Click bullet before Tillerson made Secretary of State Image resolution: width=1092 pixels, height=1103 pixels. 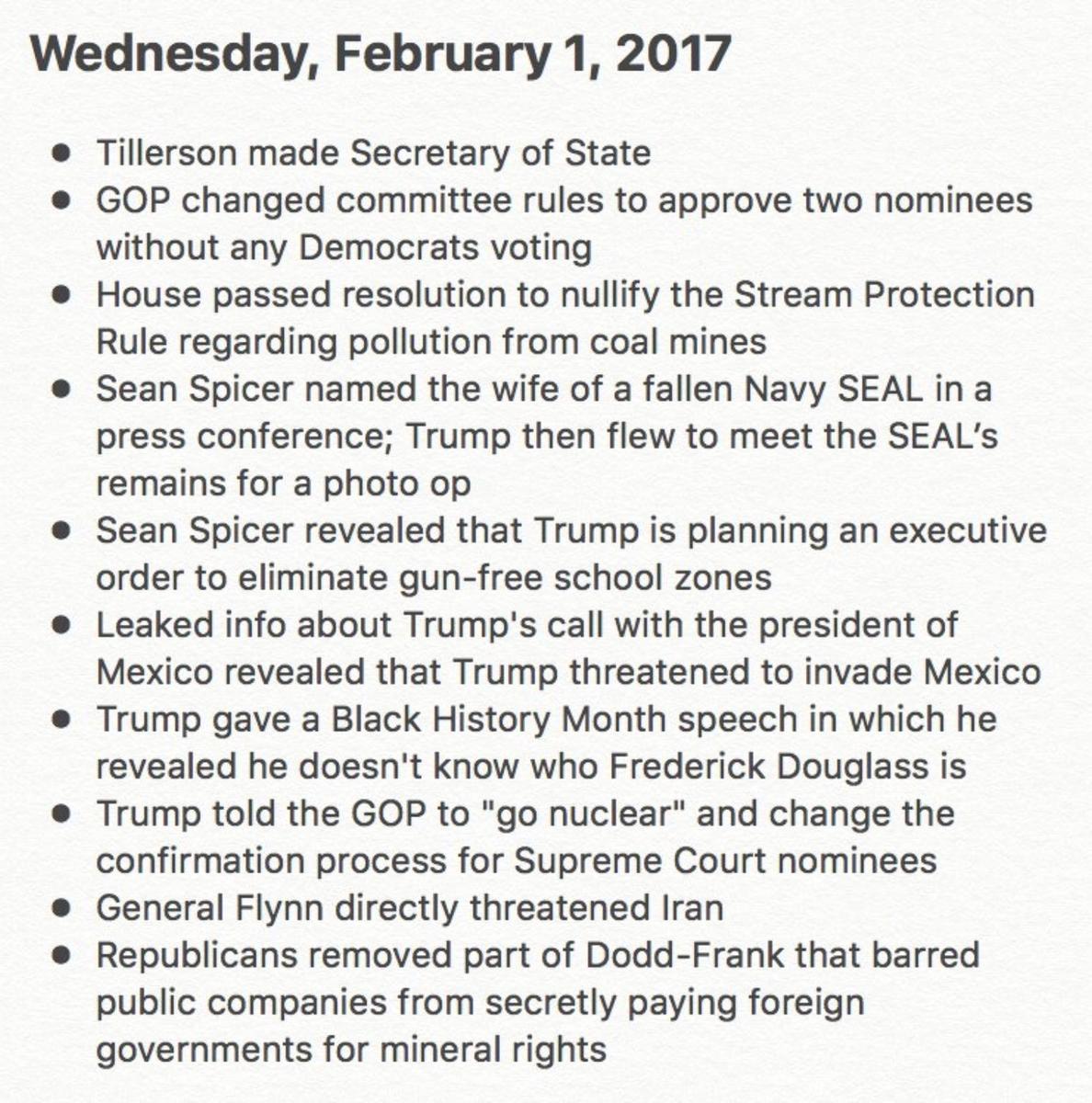pos(63,154)
